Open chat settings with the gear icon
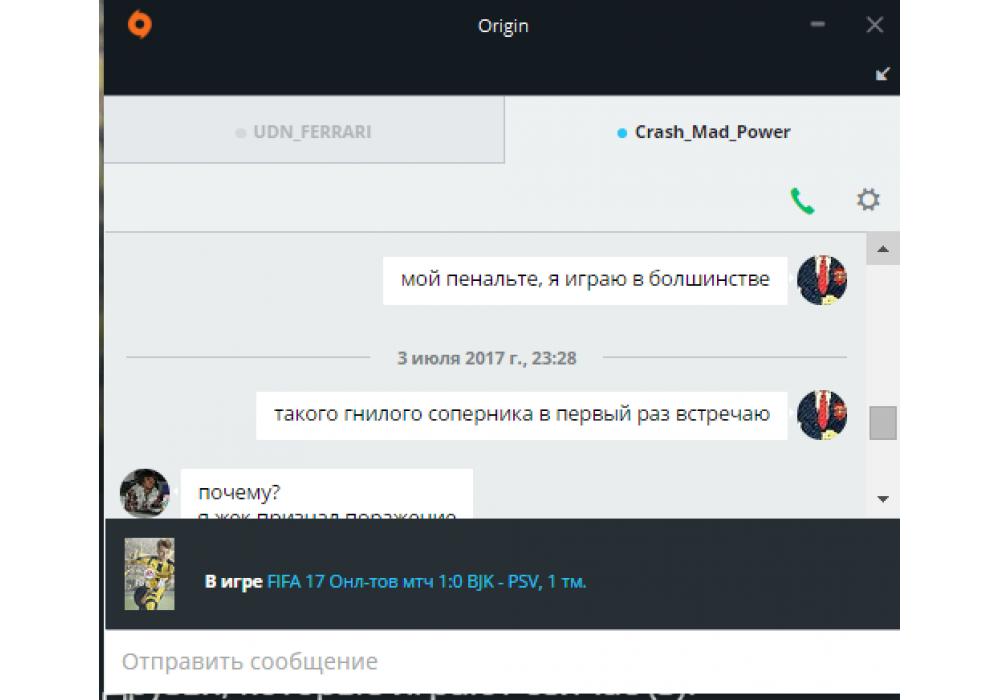The width and height of the screenshot is (1000, 700). pos(867,200)
